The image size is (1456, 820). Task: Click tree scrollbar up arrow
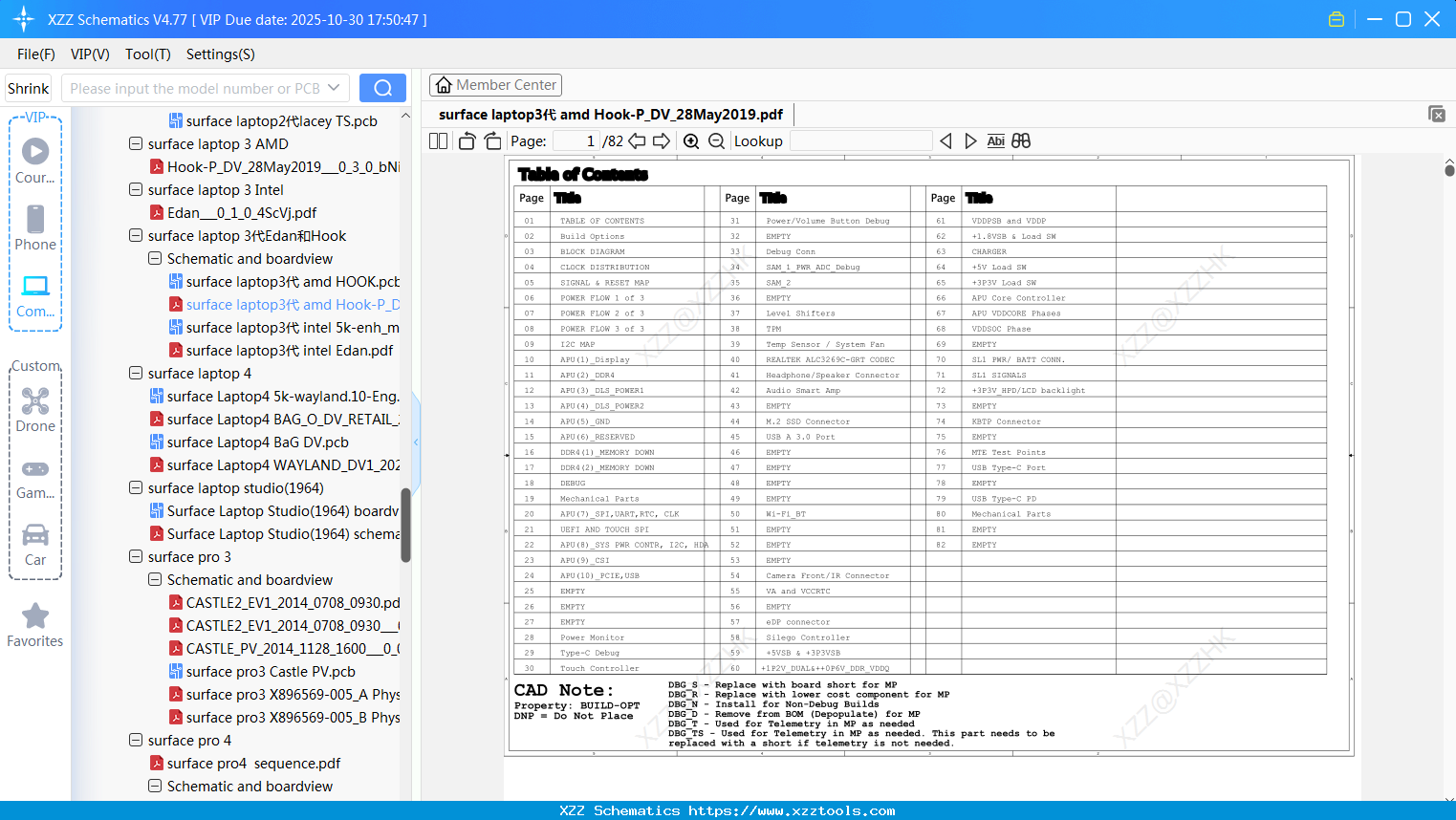(405, 115)
